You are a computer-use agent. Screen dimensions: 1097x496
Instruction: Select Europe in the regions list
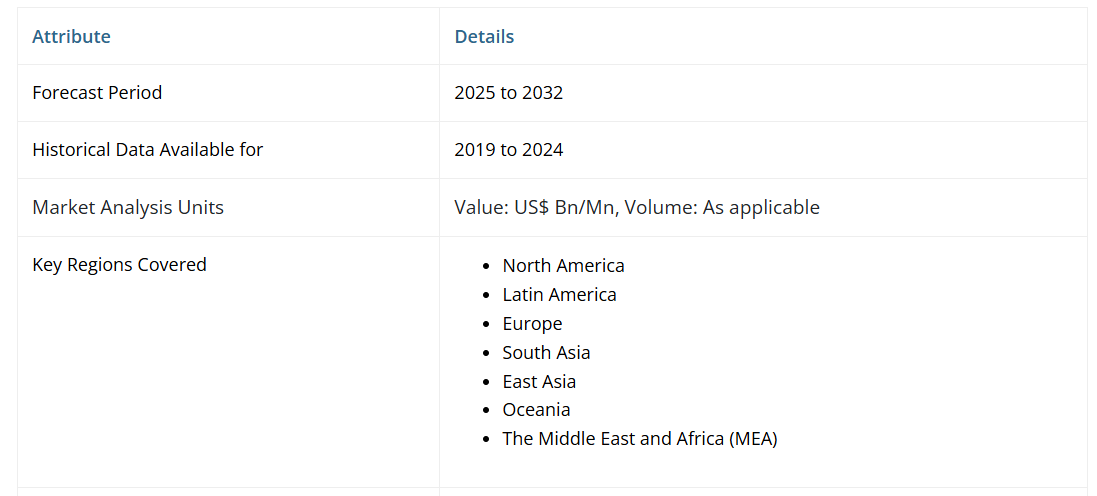click(x=532, y=324)
